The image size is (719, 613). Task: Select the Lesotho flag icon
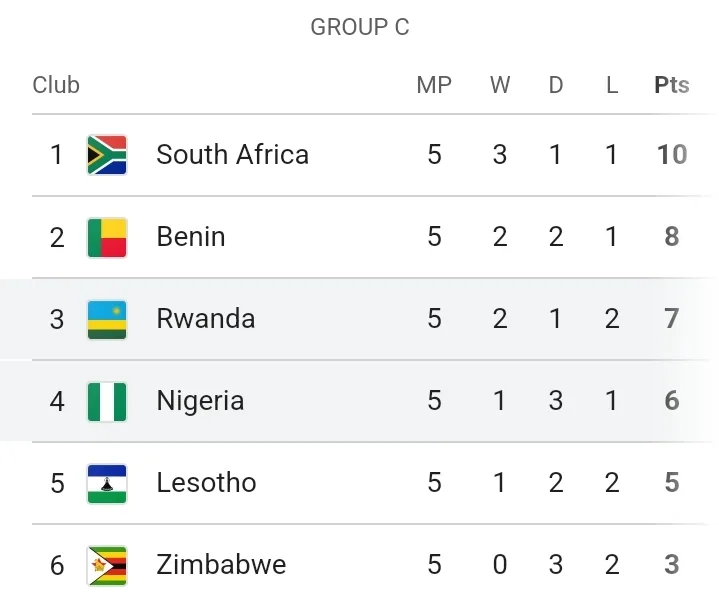(107, 483)
